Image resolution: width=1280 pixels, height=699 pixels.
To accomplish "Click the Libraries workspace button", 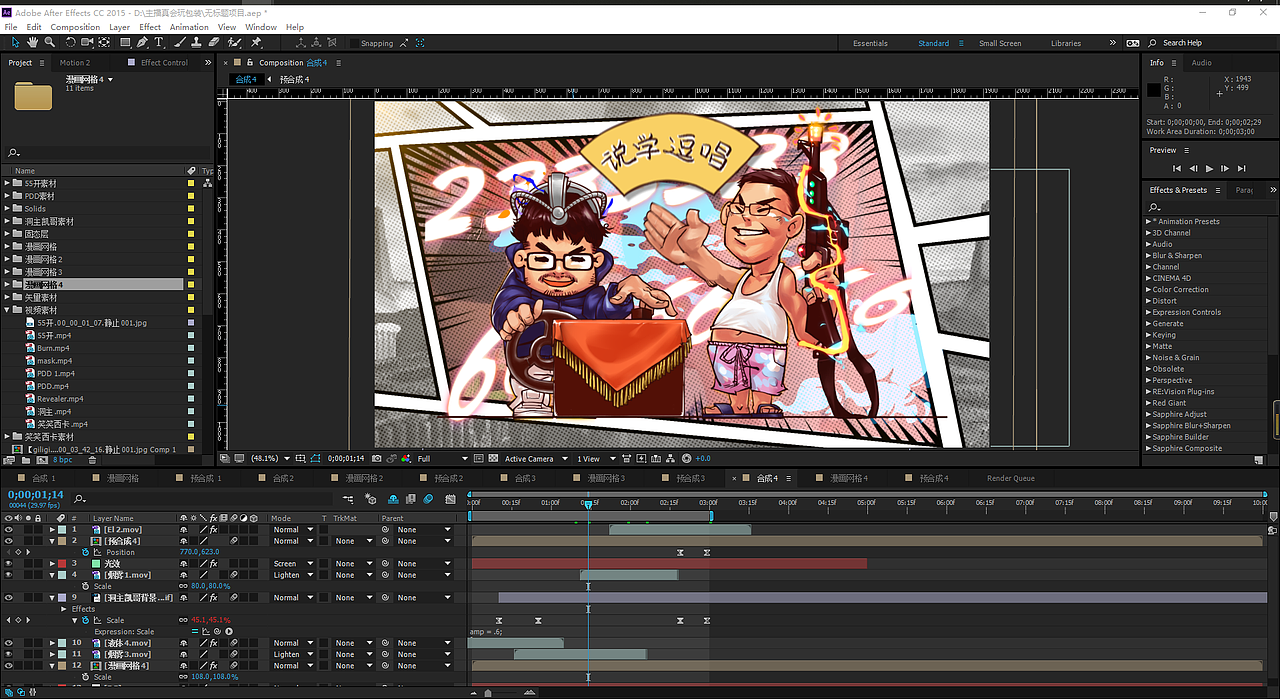I will [x=1066, y=43].
